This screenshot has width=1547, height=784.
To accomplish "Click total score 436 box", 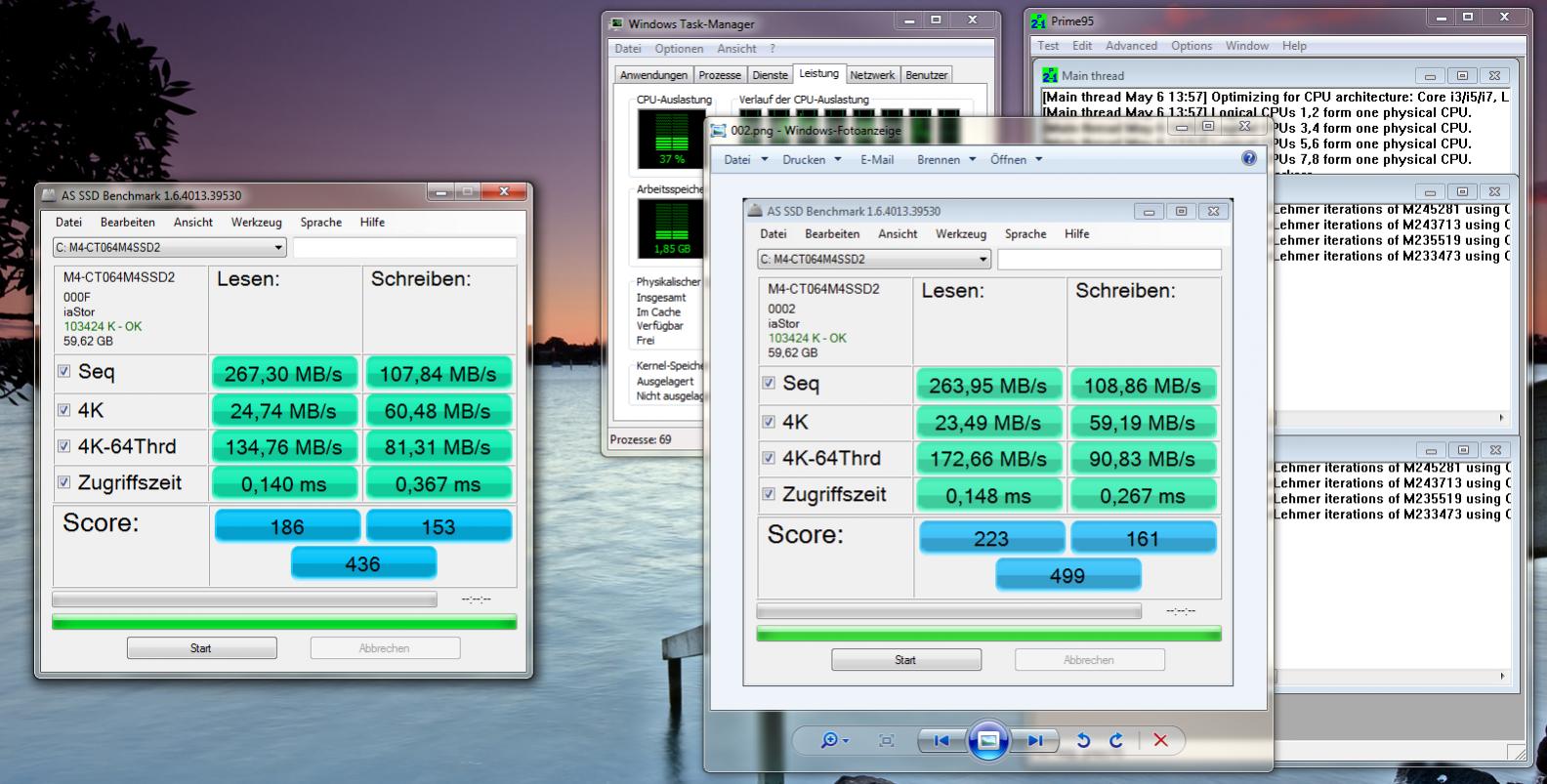I will pos(362,563).
